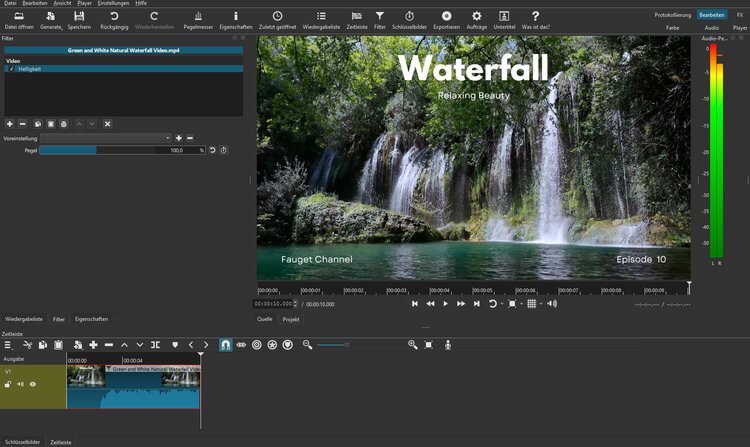The height and width of the screenshot is (447, 750).
Task: Deselect the filter with X button
Action: pyautogui.click(x=108, y=124)
